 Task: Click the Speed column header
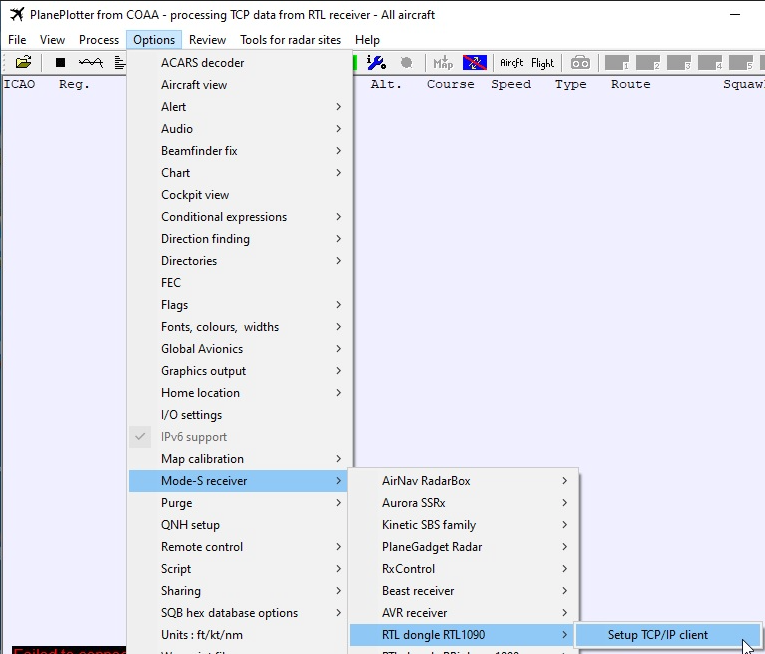[511, 84]
